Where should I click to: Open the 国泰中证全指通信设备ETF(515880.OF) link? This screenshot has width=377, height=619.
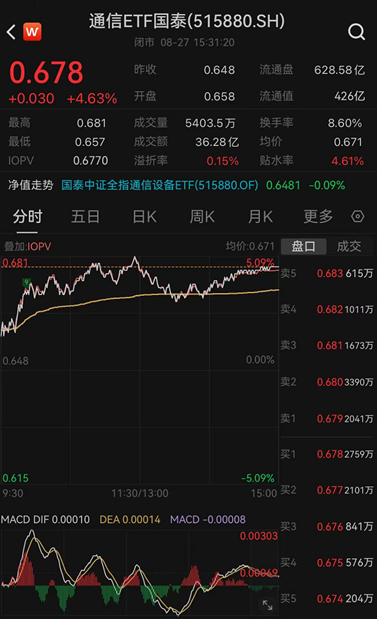(160, 185)
